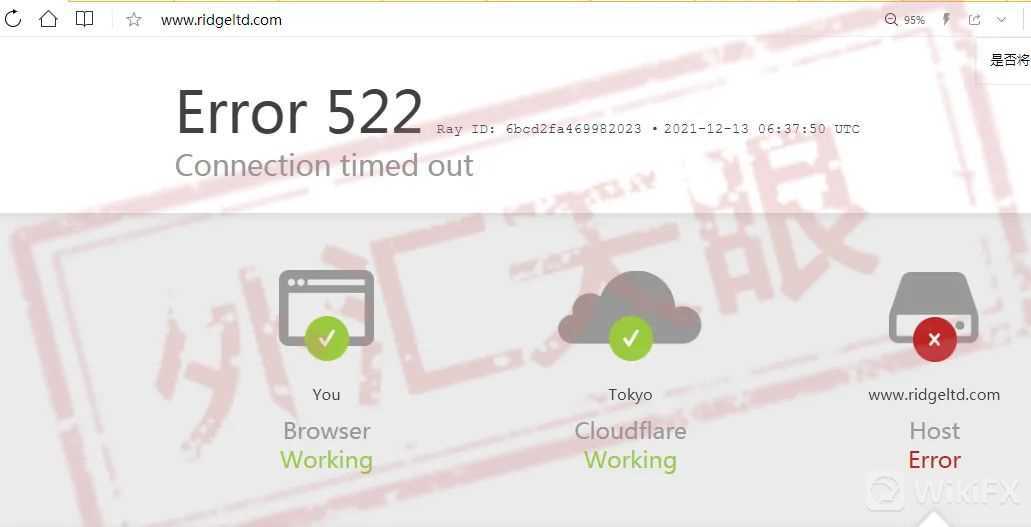Click the Browser label under You
1031x527 pixels.
[x=327, y=431]
